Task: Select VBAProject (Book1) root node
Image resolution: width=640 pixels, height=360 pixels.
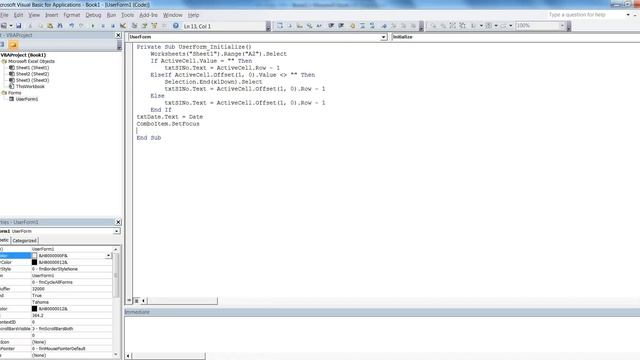Action: pos(23,55)
